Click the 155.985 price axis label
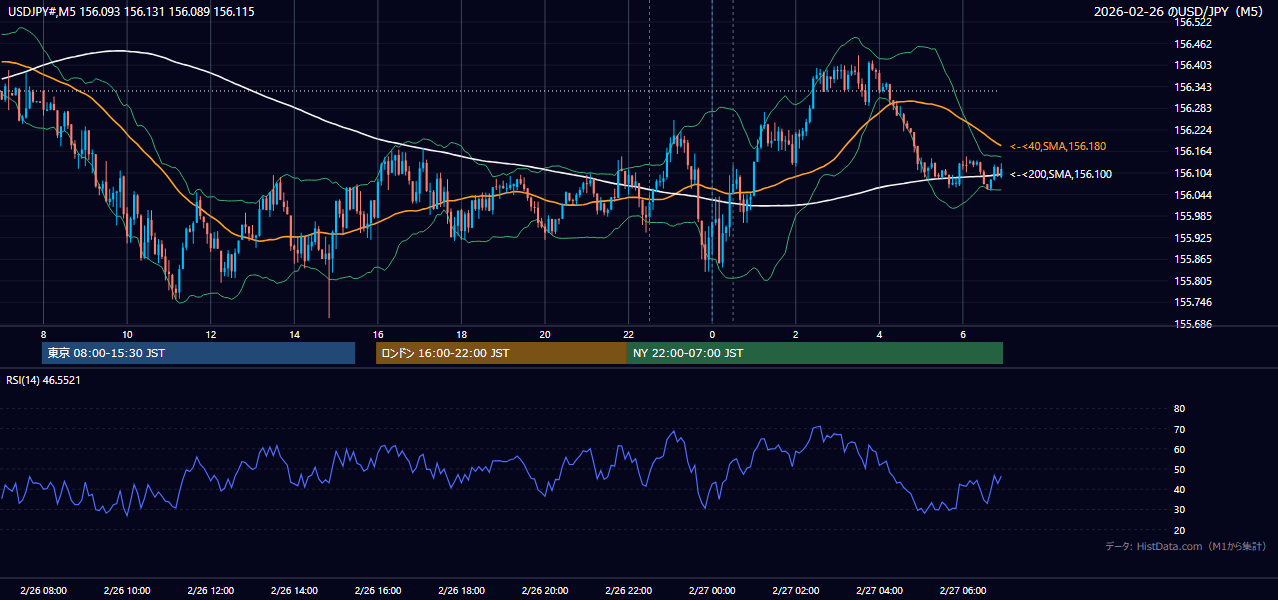Screen dimensions: 1278x600 1192,216
